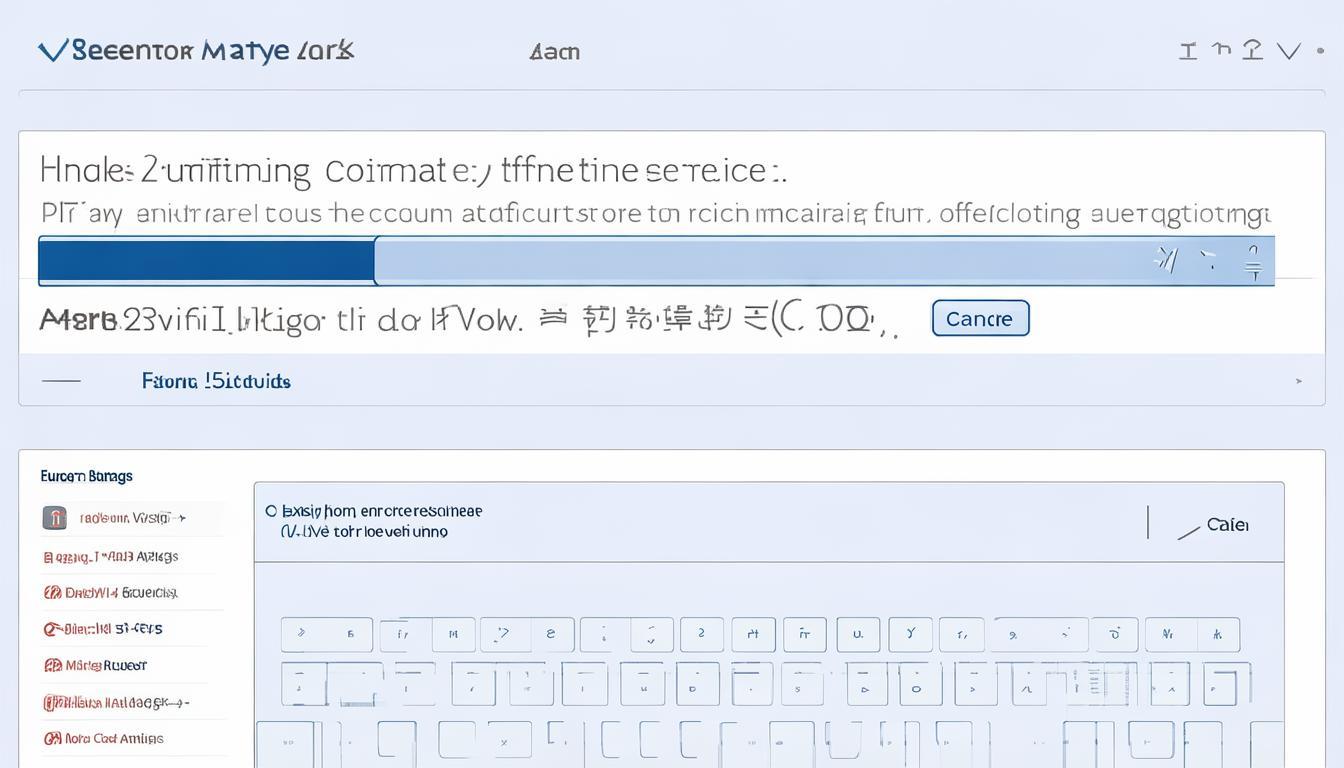Click red icon beside 'Nora Cad Amlias' item
Image resolution: width=1344 pixels, height=768 pixels.
(52, 739)
